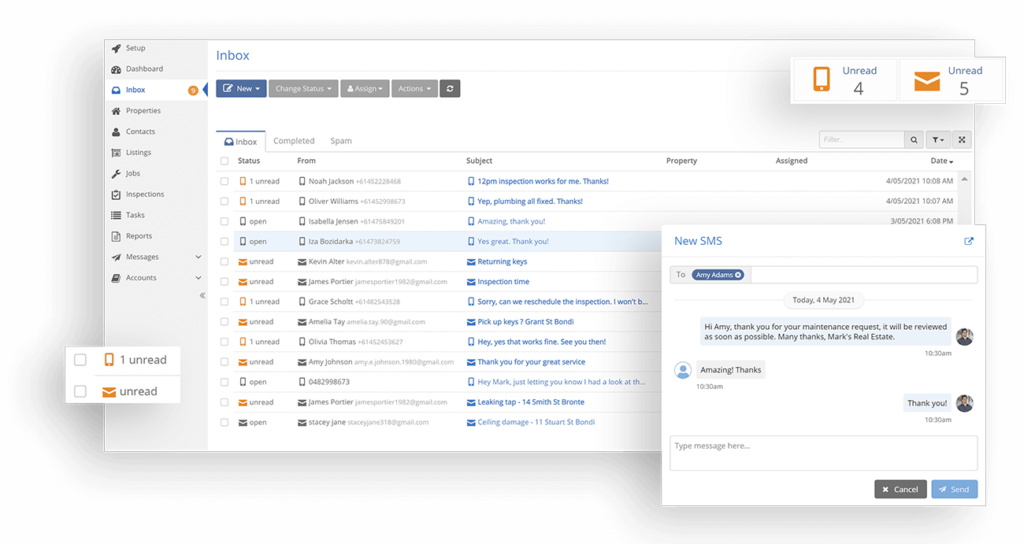The image size is (1024, 544).
Task: Open Inspections from the sidebar icon
Action: 116,194
